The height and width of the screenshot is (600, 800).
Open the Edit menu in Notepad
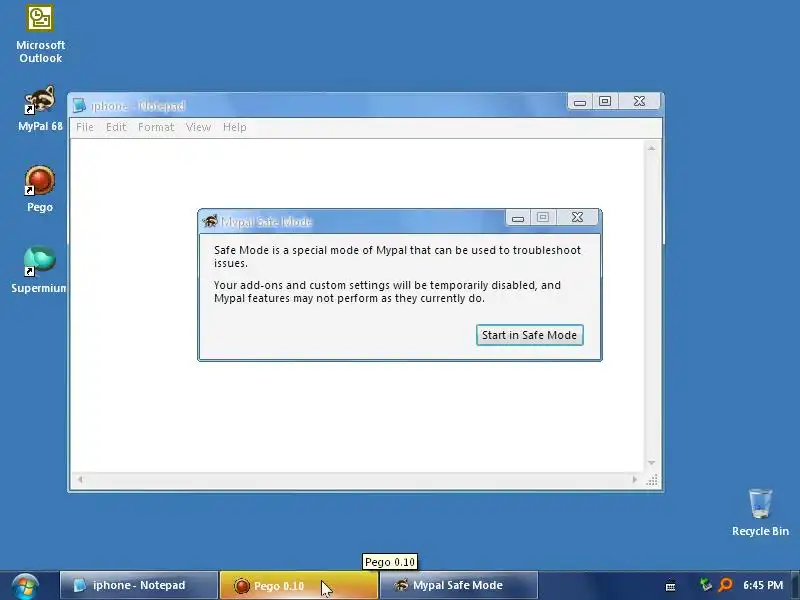116,127
